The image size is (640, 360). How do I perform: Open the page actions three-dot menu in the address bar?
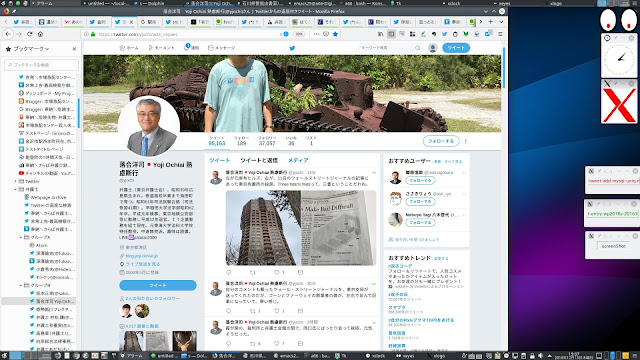(x=316, y=34)
